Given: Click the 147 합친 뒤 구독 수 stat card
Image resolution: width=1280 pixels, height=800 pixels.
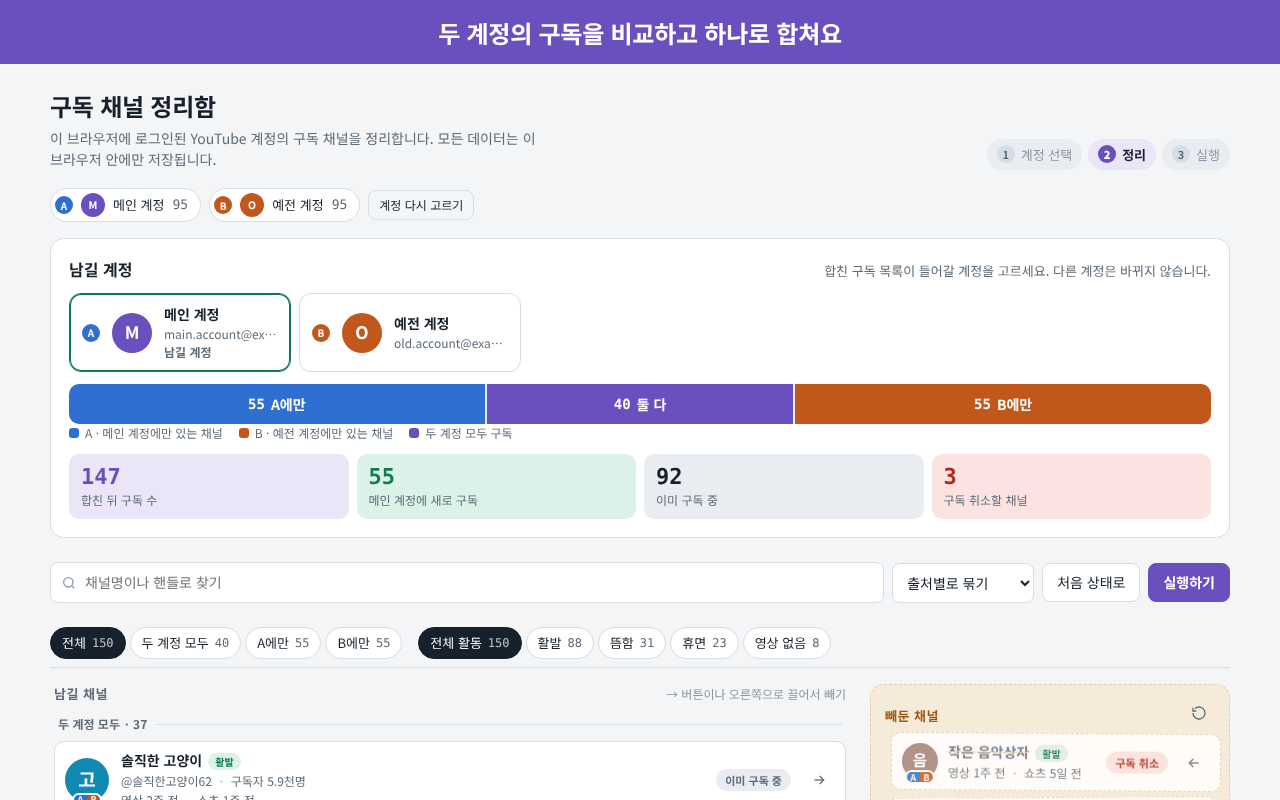Looking at the screenshot, I should point(209,487).
